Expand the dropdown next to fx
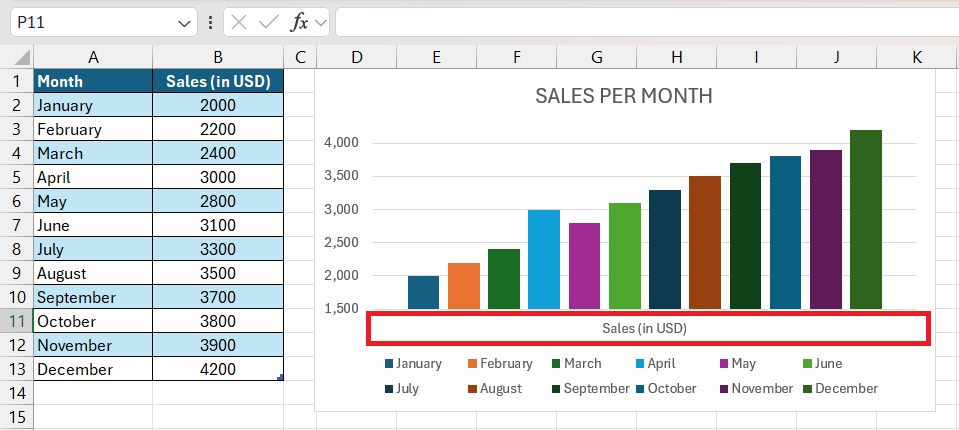959x430 pixels. [320, 23]
